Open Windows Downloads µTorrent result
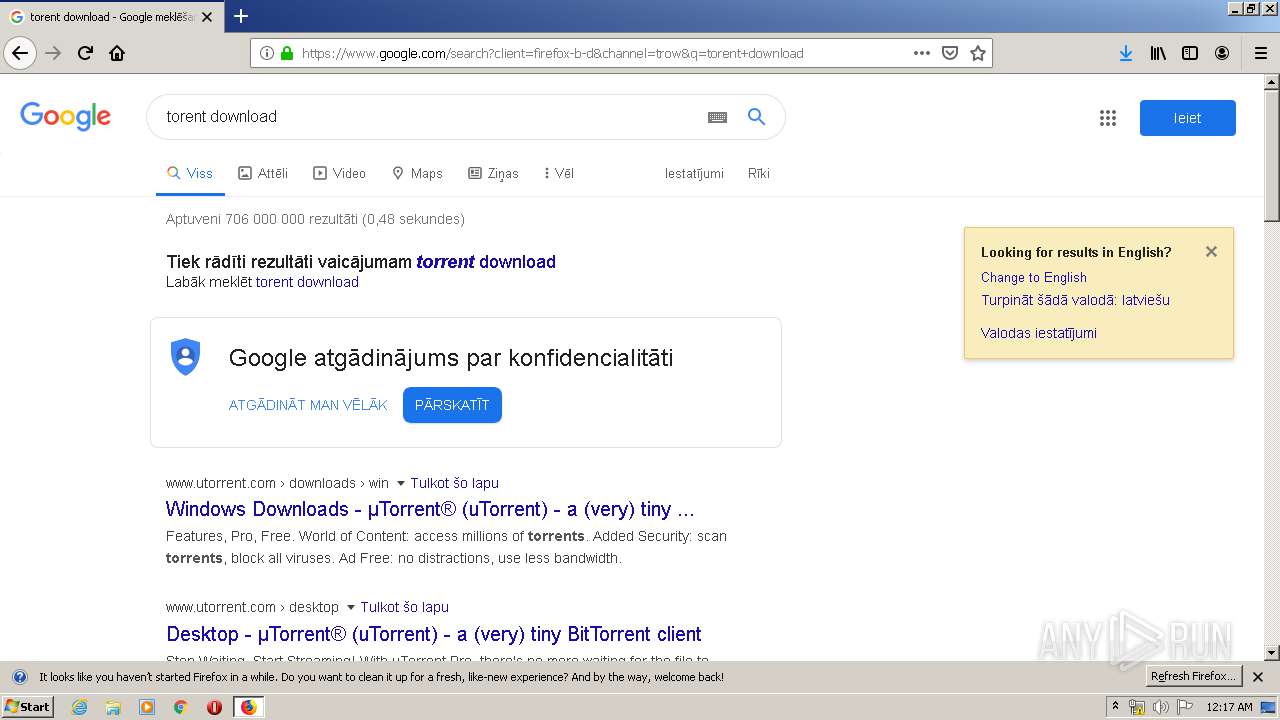The image size is (1280, 720). coord(430,509)
